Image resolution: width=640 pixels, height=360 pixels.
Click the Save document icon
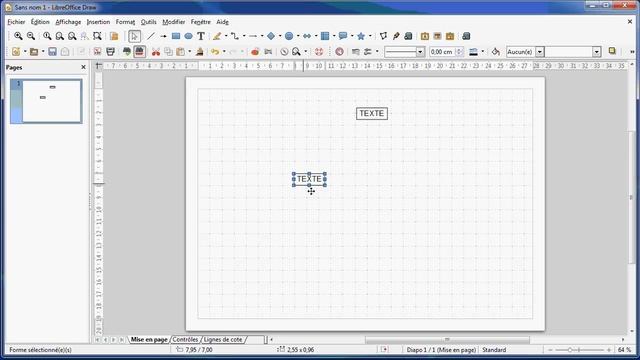(x=52, y=52)
